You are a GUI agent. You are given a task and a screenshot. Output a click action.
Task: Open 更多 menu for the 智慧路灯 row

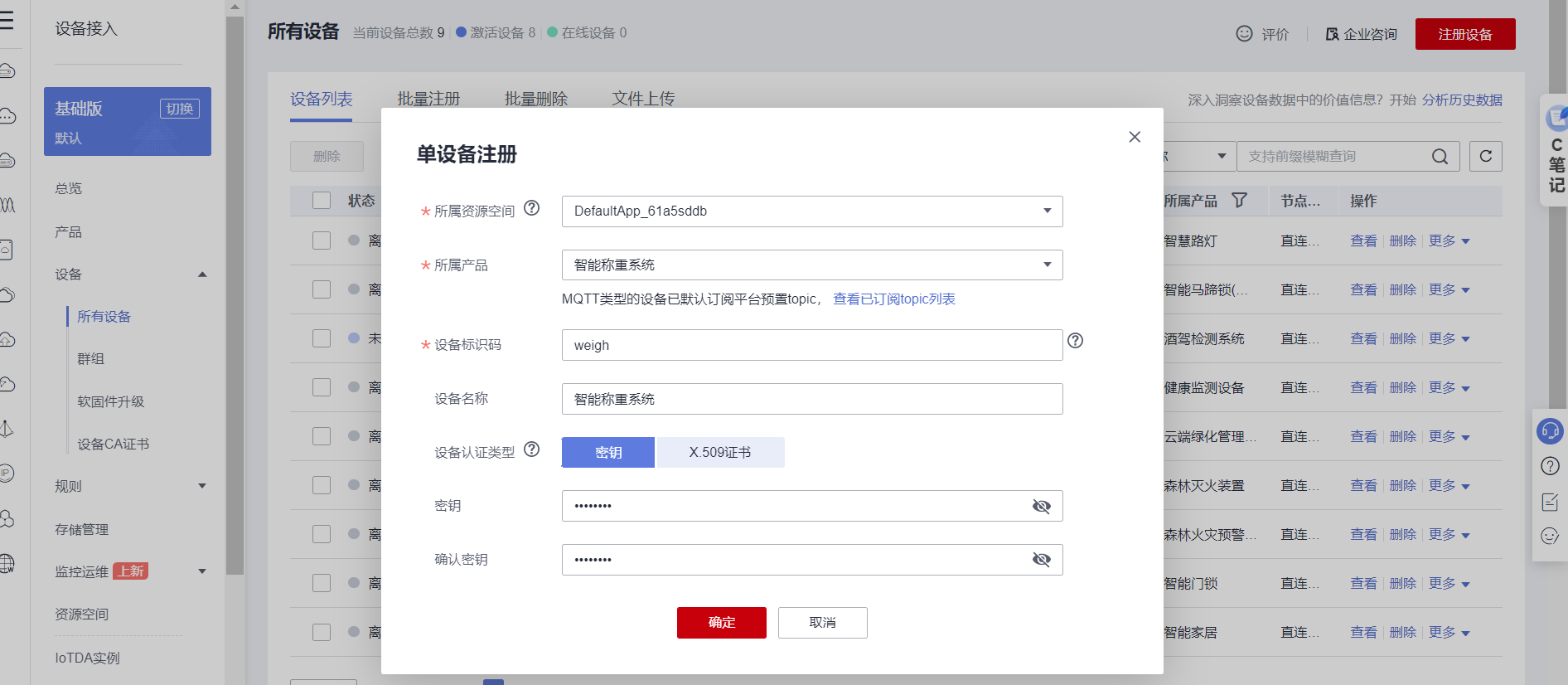tap(1449, 240)
